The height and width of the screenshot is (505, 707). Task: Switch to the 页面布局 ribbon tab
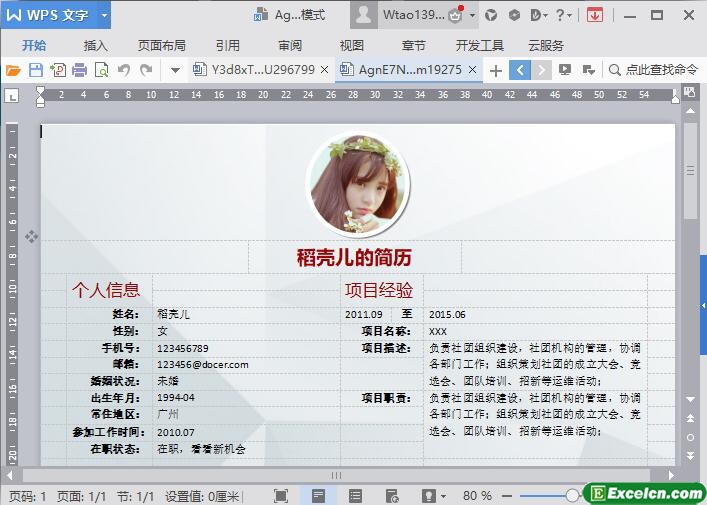coord(161,45)
